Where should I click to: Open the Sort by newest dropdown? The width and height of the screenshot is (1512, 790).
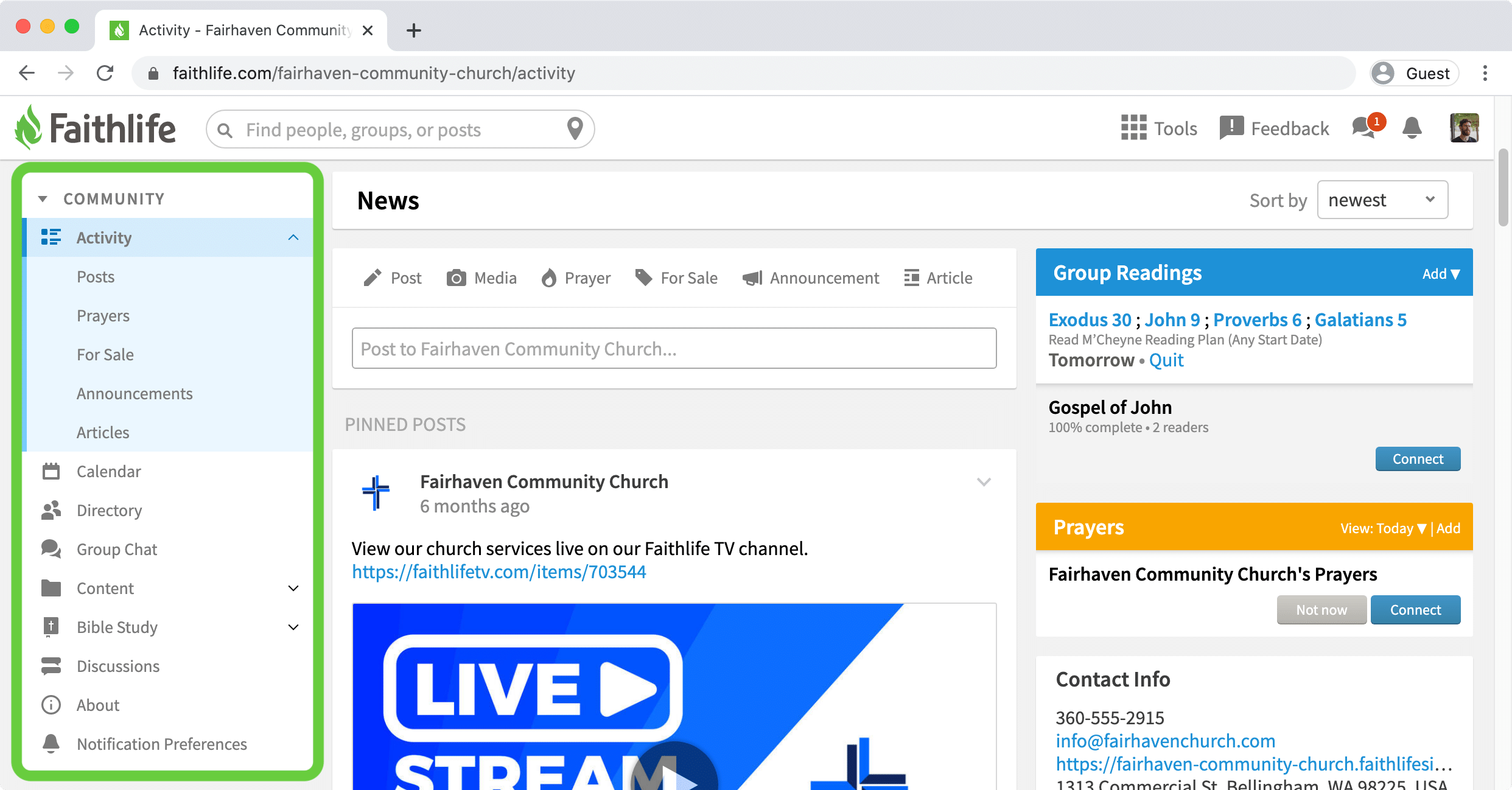tap(1382, 200)
